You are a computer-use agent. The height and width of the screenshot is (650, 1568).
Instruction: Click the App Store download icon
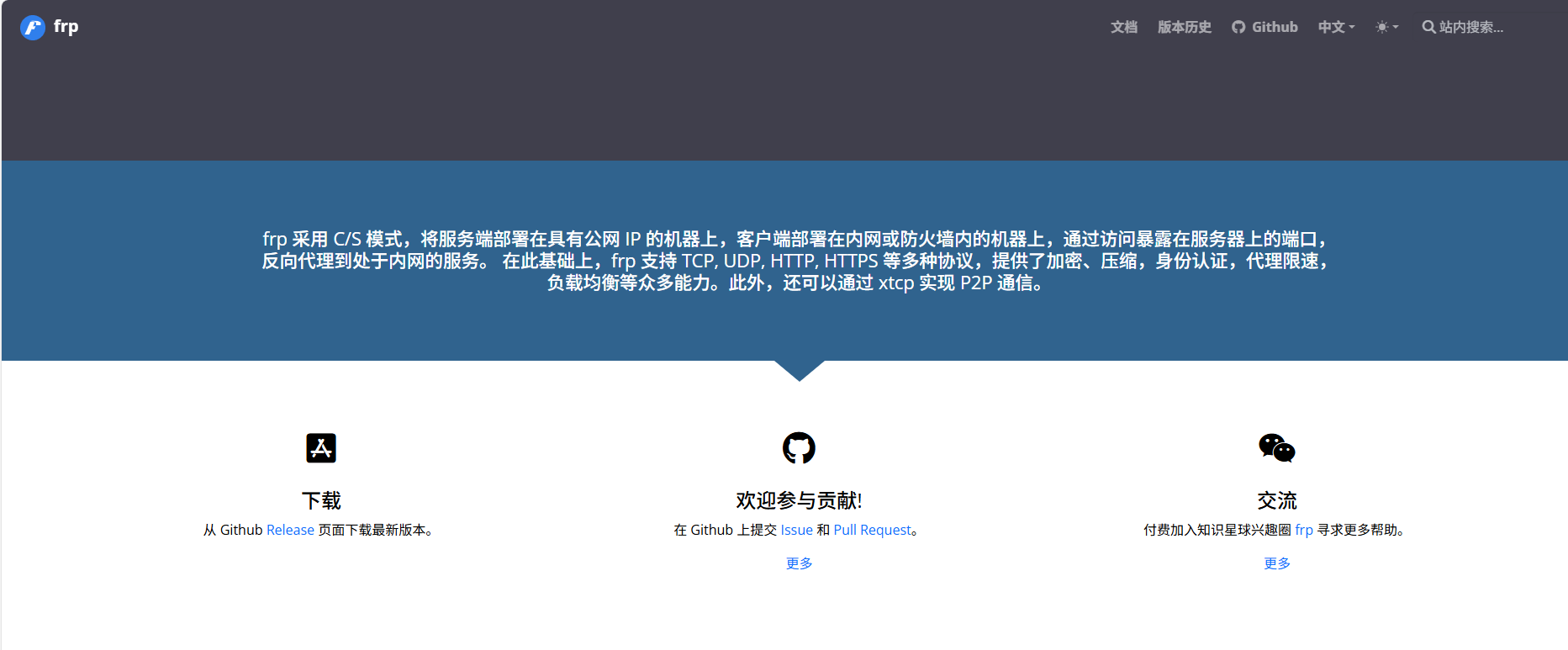click(x=321, y=448)
